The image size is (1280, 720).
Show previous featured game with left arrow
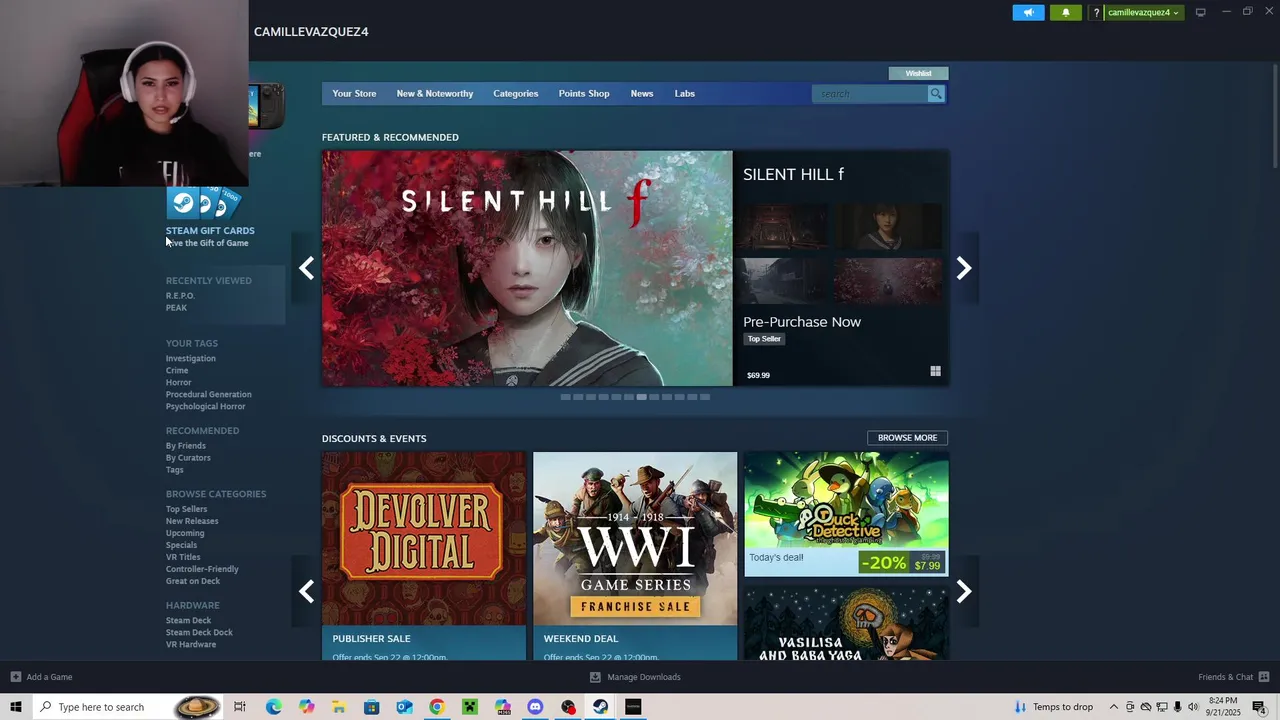[306, 268]
